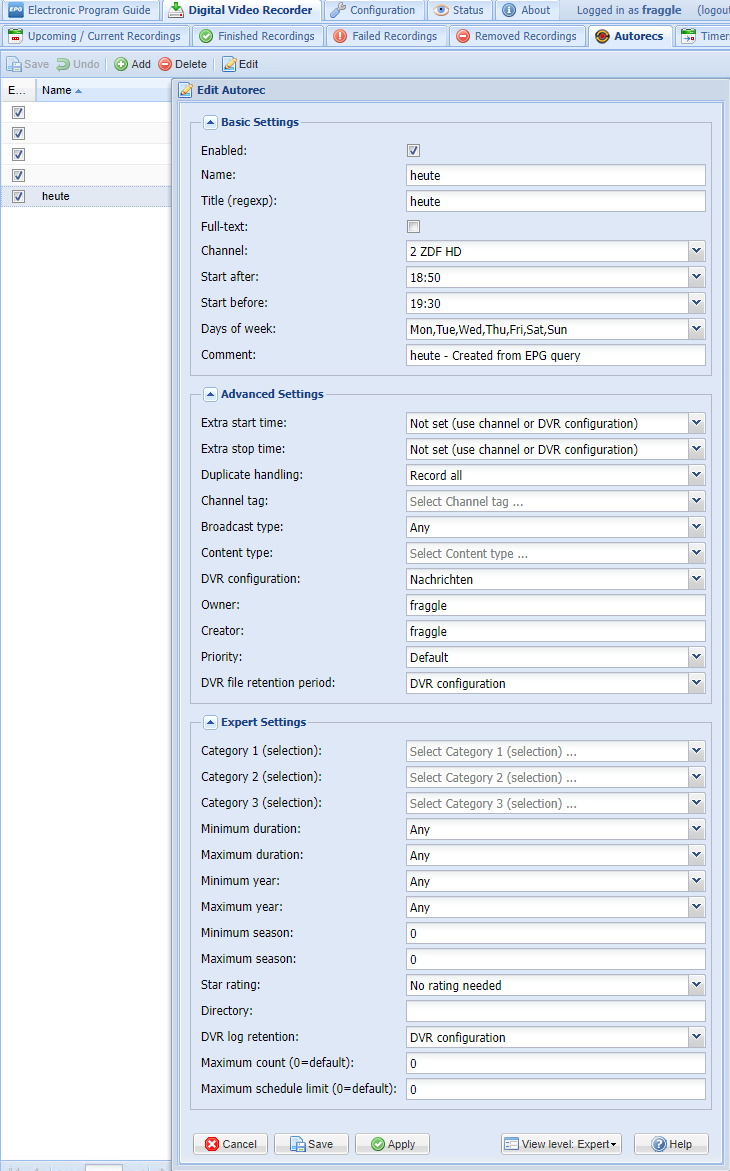Click the Edit toolbar button
Screen dimensions: 730x1171
(241, 64)
